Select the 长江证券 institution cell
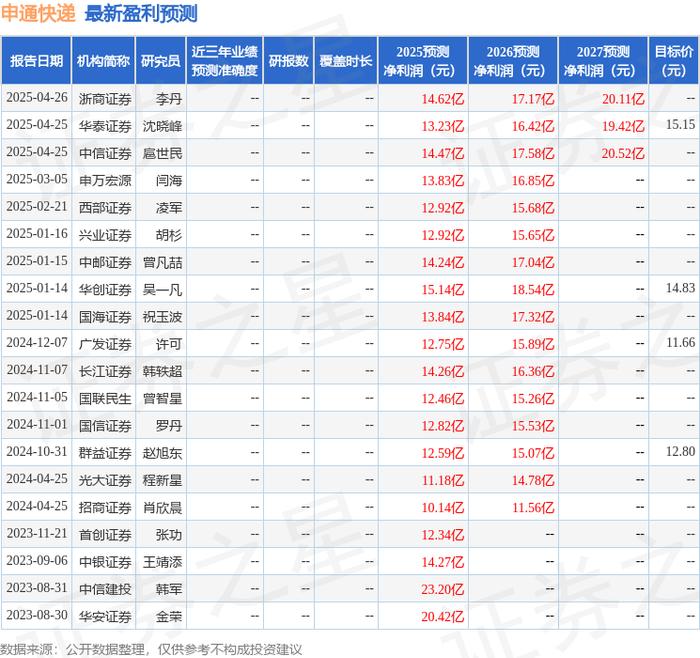 105,371
